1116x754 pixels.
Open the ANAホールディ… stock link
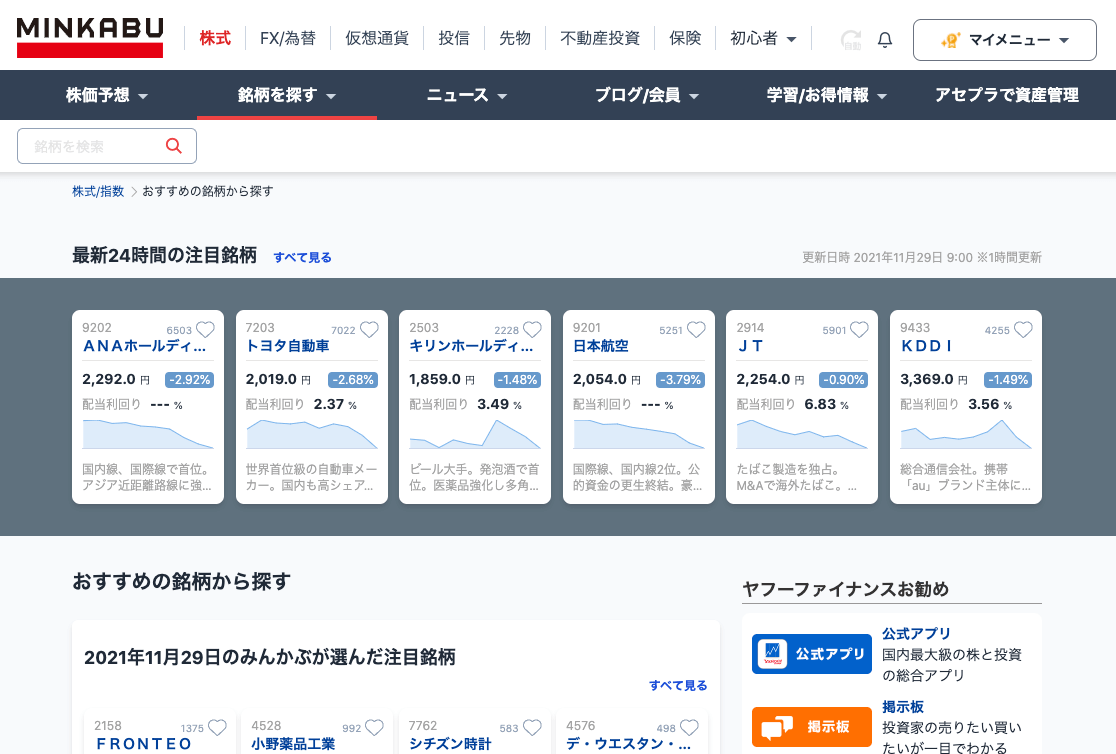pyautogui.click(x=144, y=346)
